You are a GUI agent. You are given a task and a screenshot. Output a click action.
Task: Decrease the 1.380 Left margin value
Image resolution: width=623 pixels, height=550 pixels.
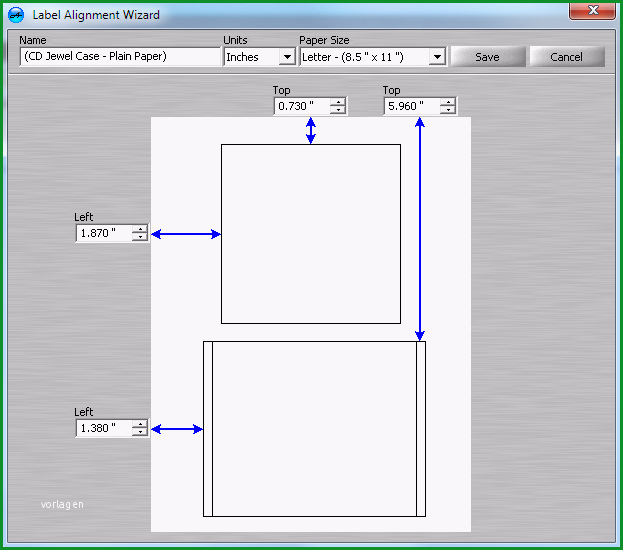[140, 432]
